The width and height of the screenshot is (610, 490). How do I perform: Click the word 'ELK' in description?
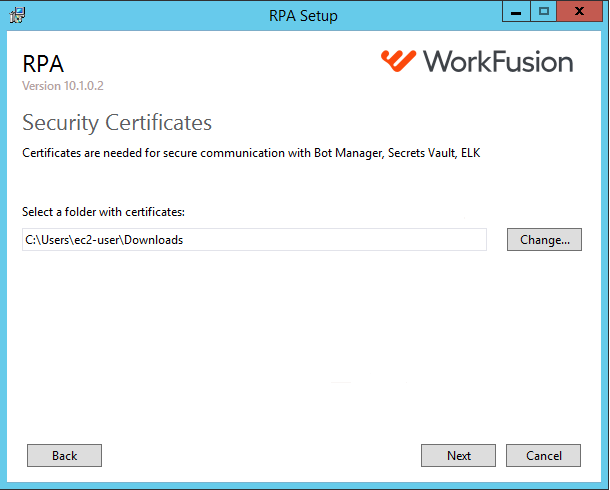click(471, 153)
